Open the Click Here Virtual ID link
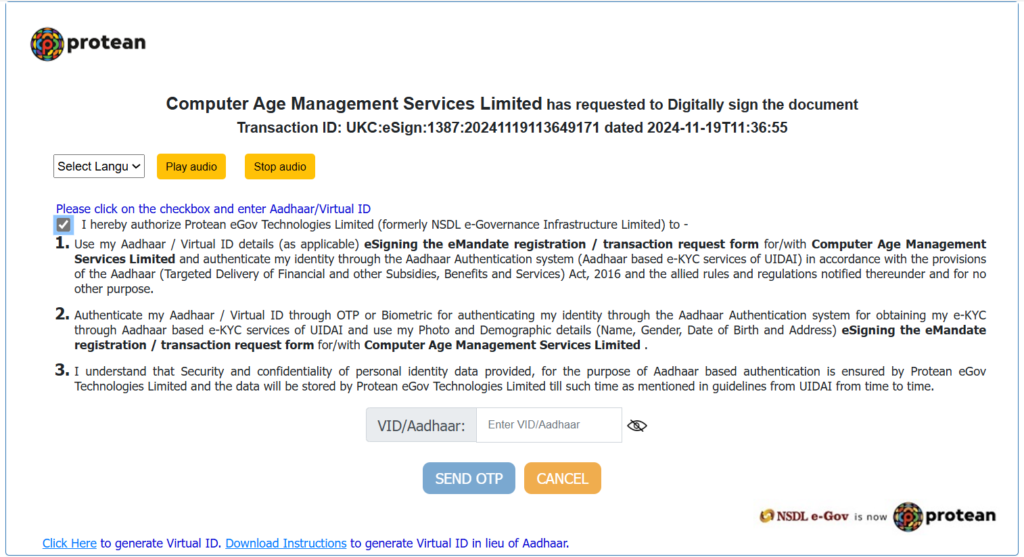This screenshot has width=1024, height=557. pos(69,543)
